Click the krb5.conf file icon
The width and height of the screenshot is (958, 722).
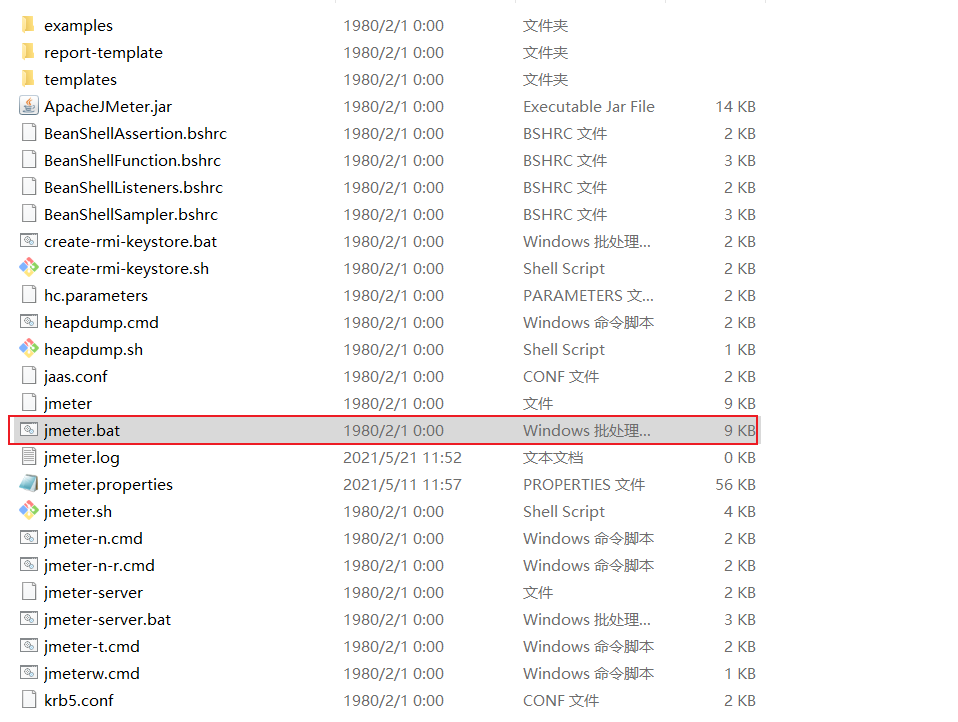29,699
